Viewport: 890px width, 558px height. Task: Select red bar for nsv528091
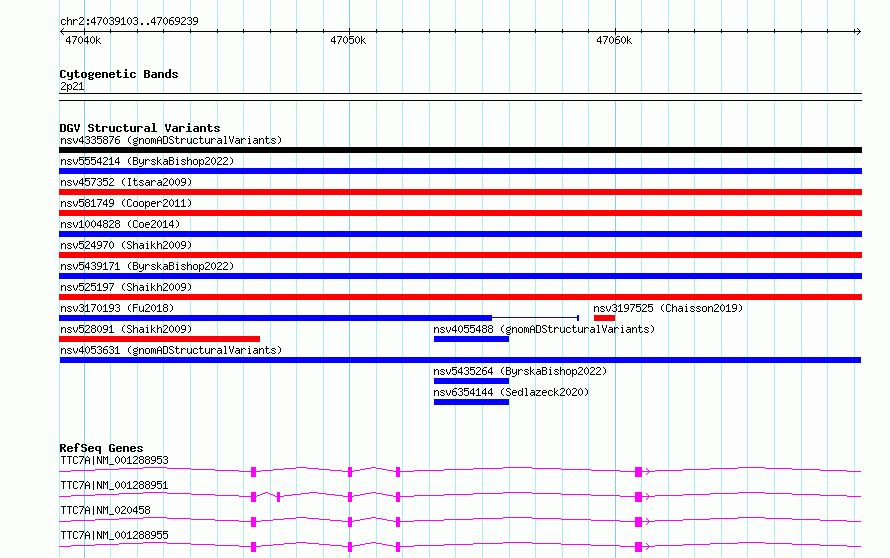coord(159,339)
